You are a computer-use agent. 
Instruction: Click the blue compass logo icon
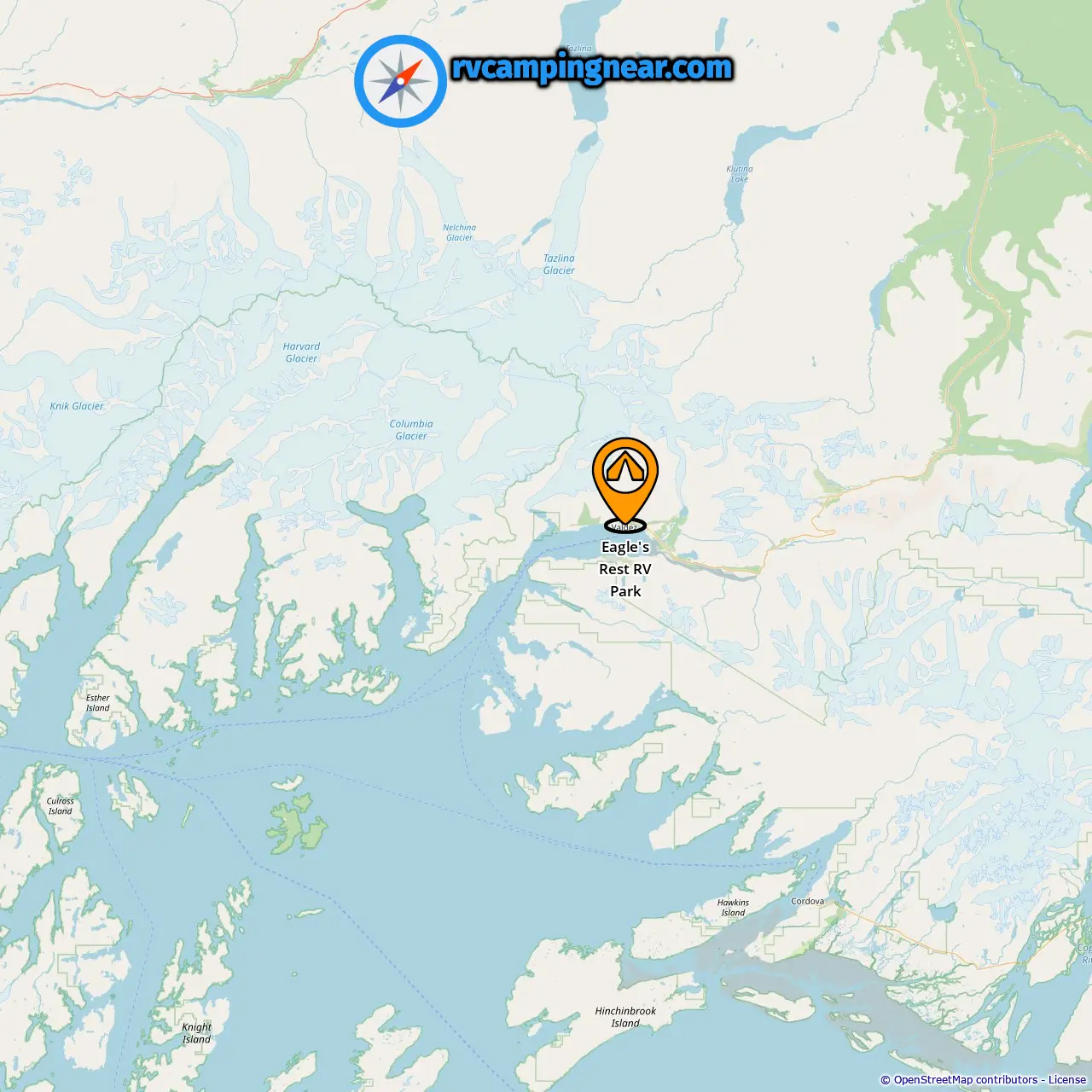click(x=400, y=81)
